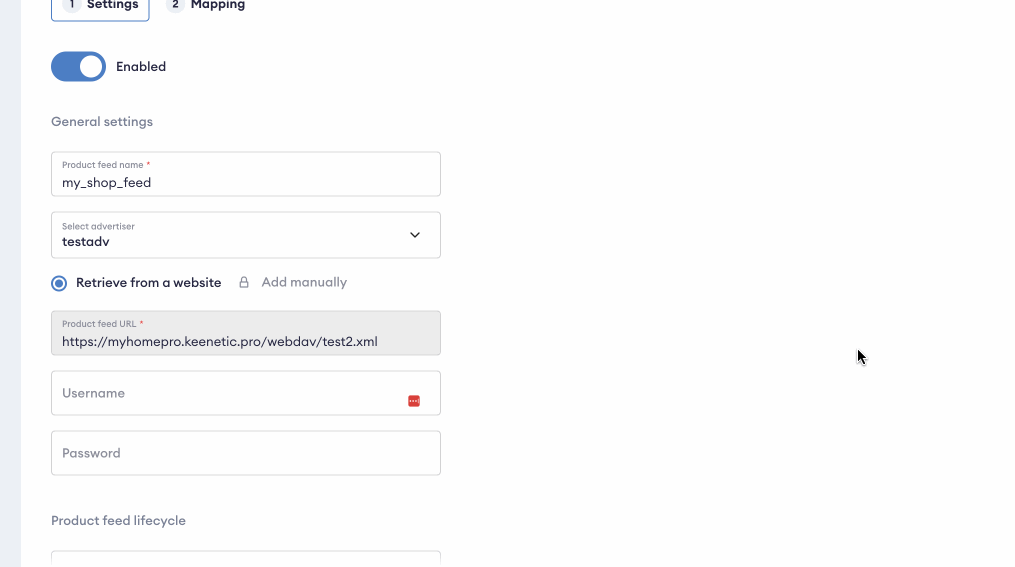Click the step 1 number badge
The height and width of the screenshot is (567, 1015).
pos(71,5)
